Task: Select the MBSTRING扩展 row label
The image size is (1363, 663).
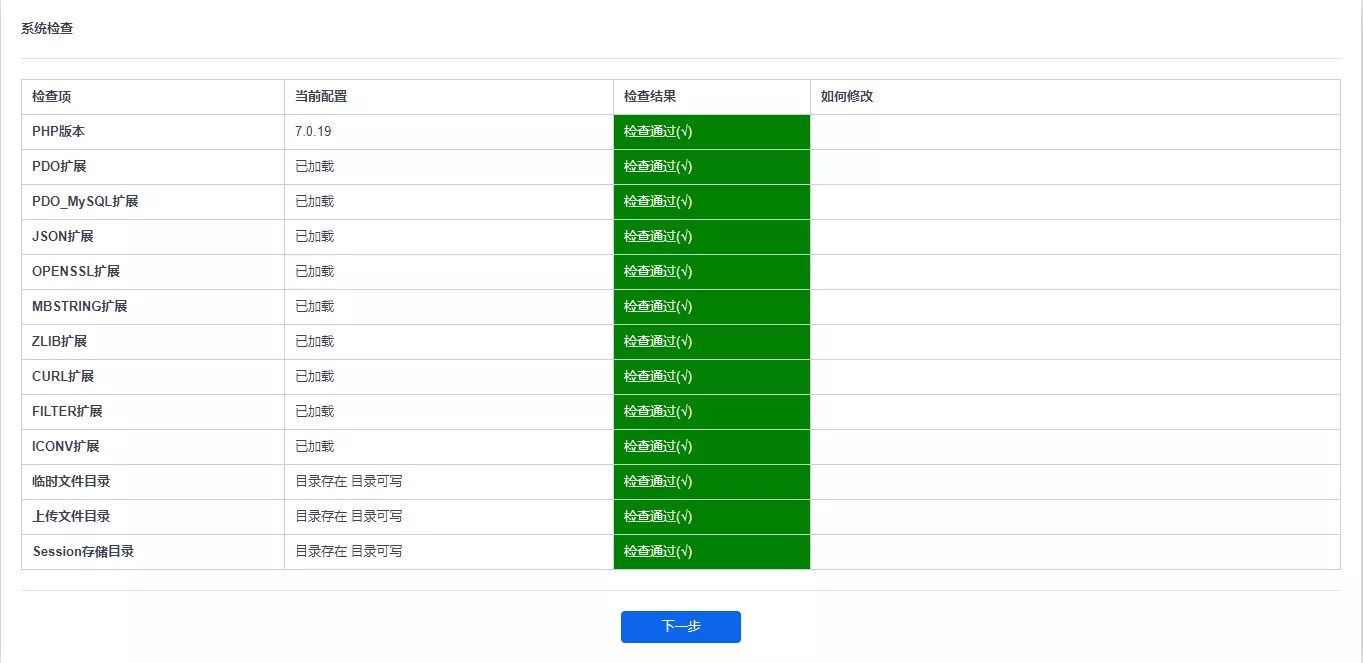Action: coord(80,307)
